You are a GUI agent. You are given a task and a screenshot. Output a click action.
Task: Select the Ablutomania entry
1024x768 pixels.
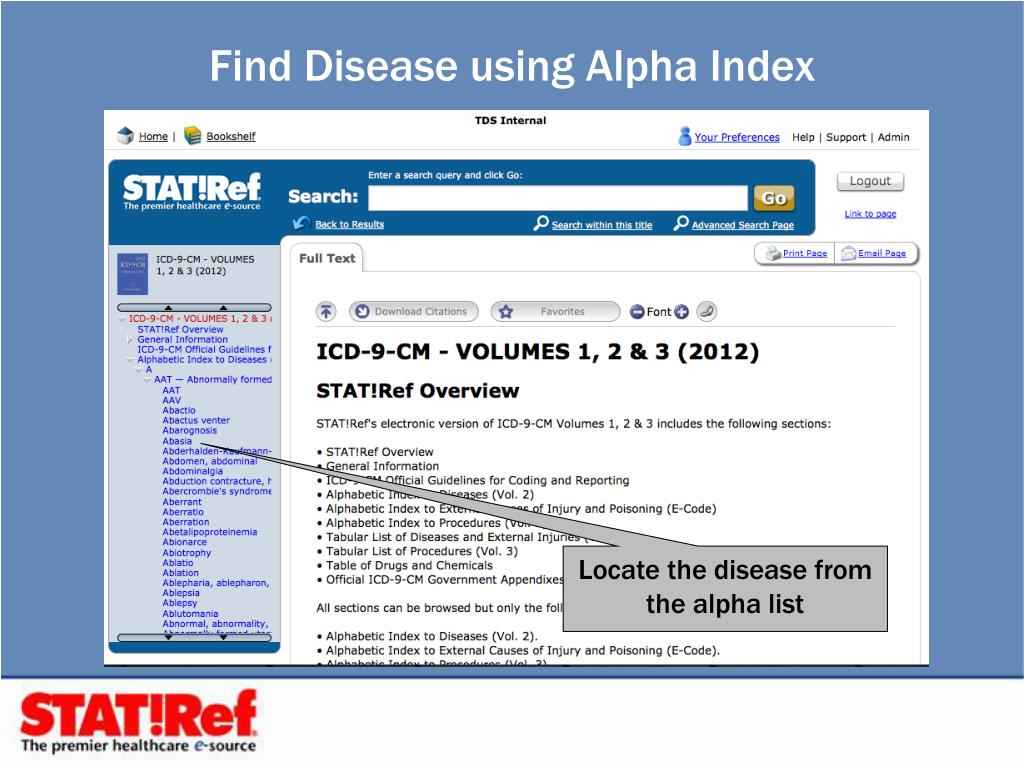point(190,613)
